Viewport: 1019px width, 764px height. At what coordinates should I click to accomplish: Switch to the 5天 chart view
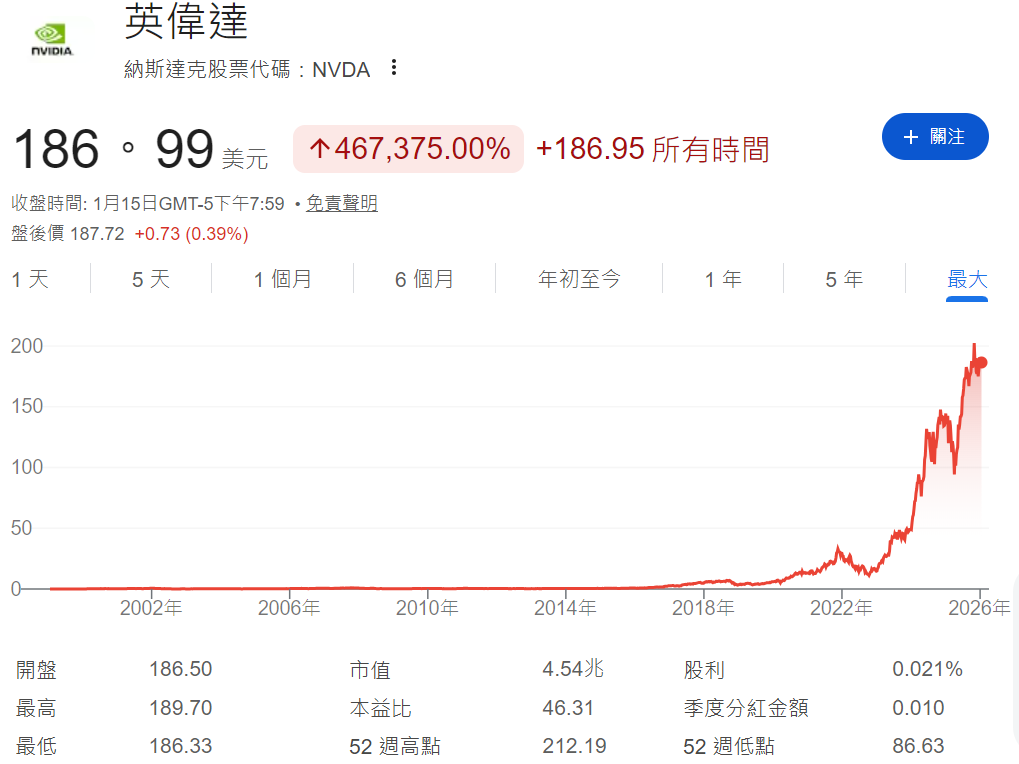[x=150, y=280]
